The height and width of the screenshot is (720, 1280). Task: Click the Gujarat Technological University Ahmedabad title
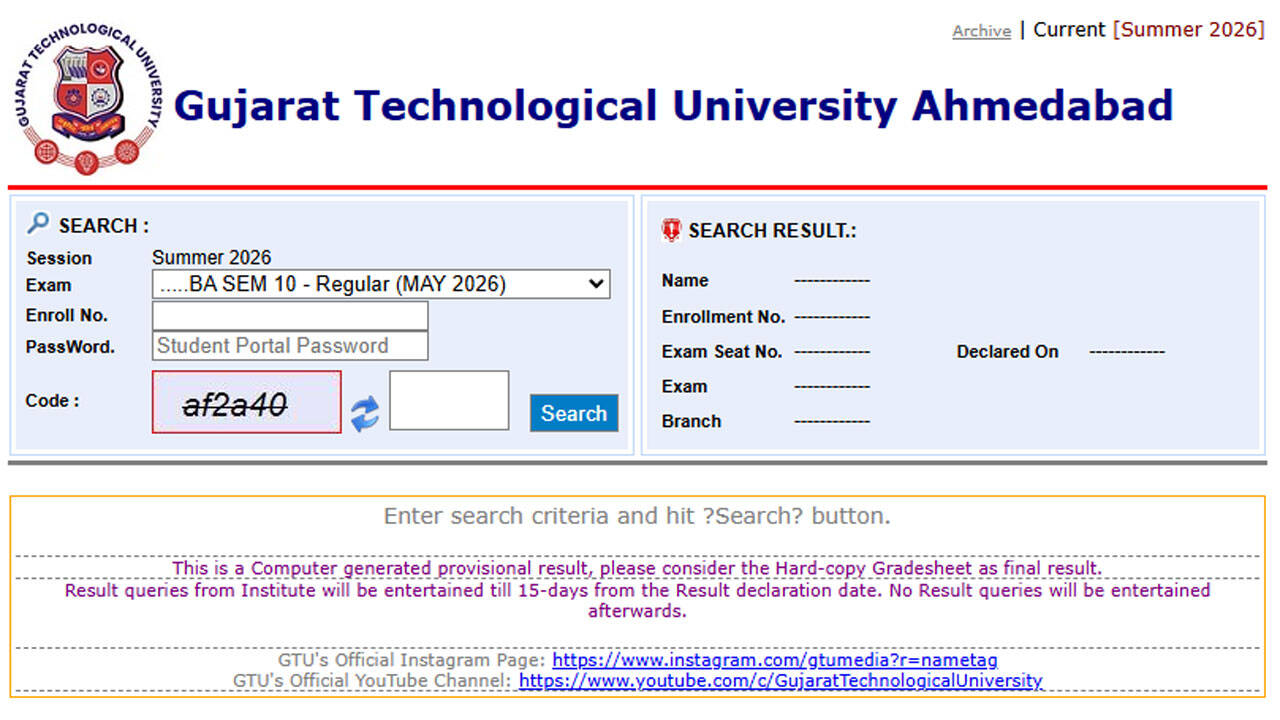click(673, 106)
